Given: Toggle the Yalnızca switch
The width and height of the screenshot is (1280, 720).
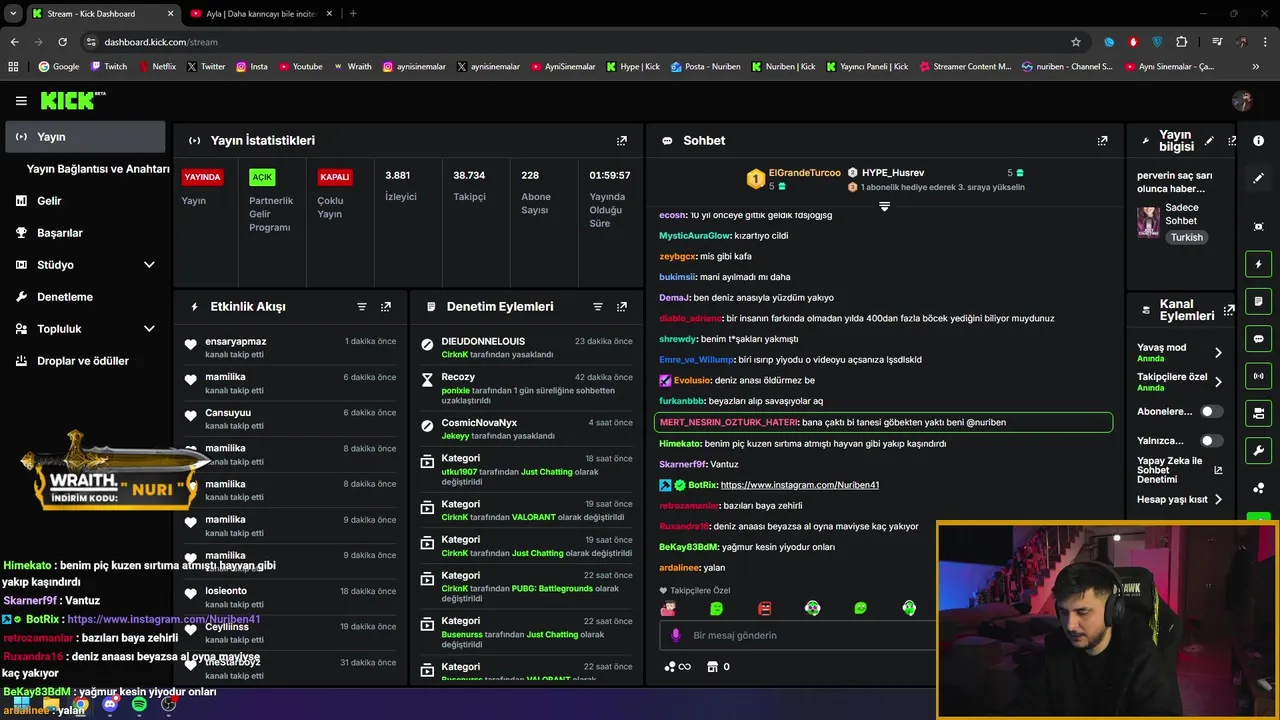Looking at the screenshot, I should pos(1211,440).
